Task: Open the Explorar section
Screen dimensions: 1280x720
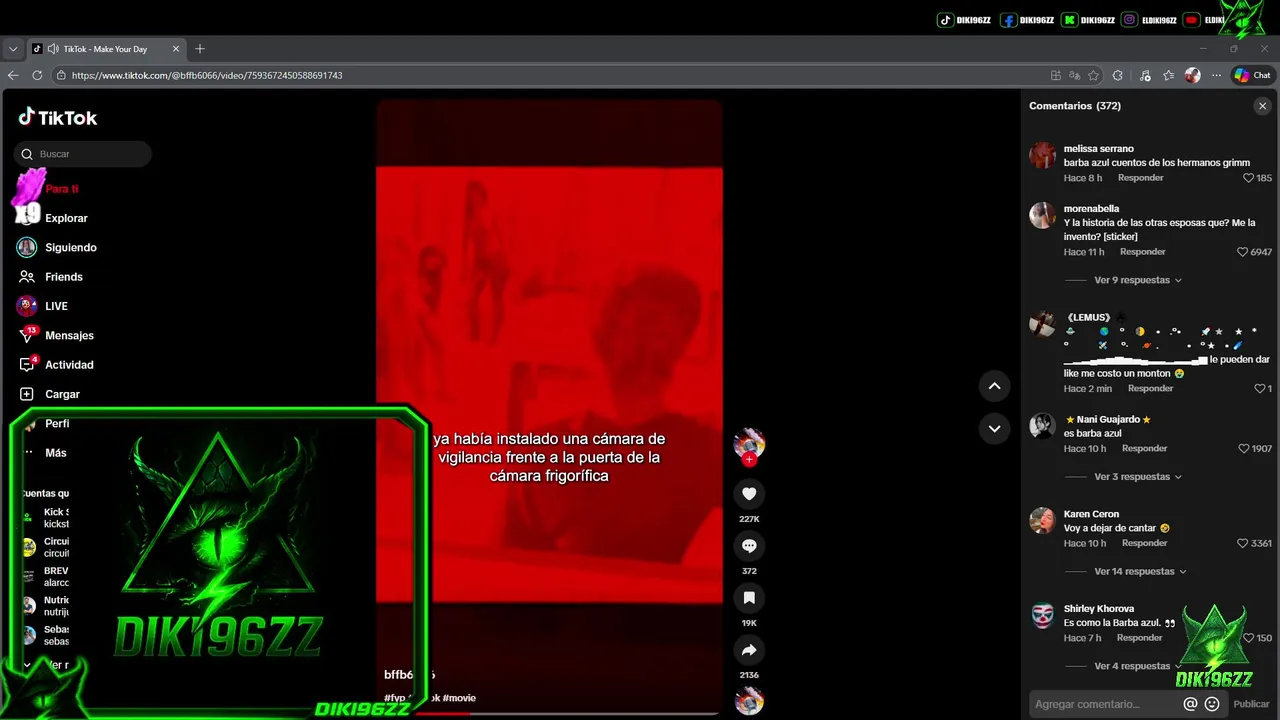Action: coord(66,218)
